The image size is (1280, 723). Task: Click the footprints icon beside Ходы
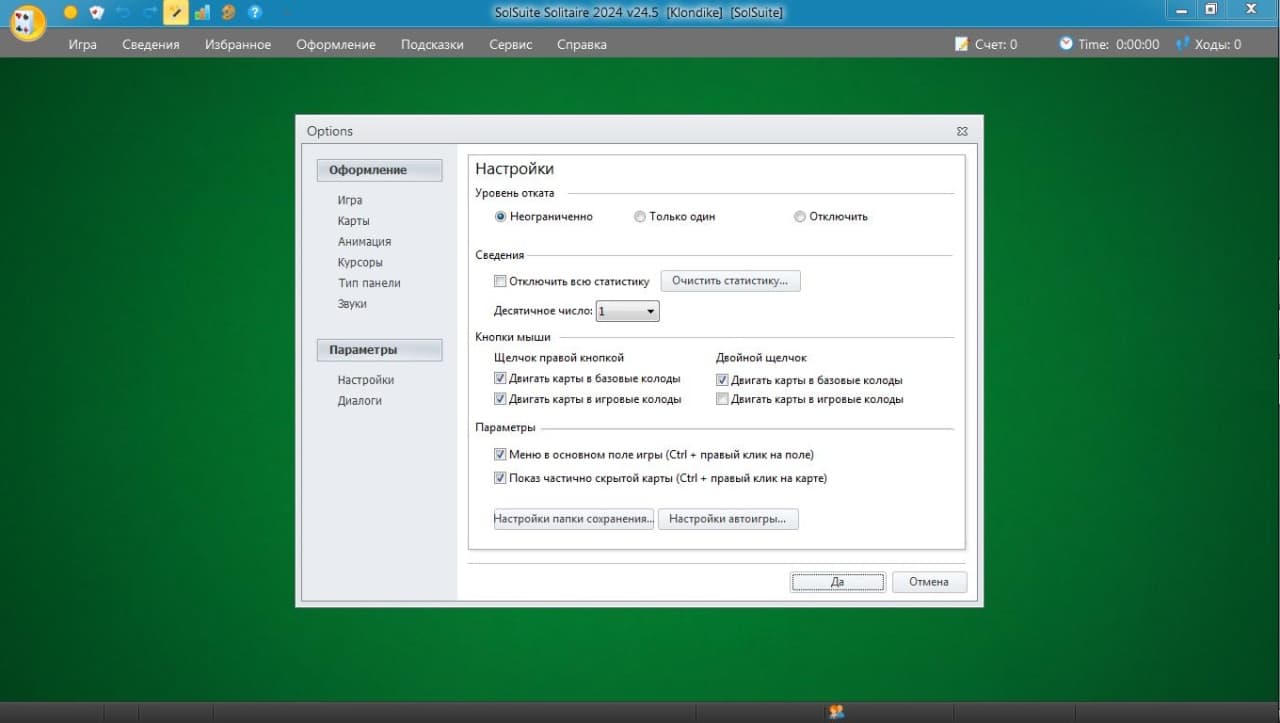(x=1183, y=44)
